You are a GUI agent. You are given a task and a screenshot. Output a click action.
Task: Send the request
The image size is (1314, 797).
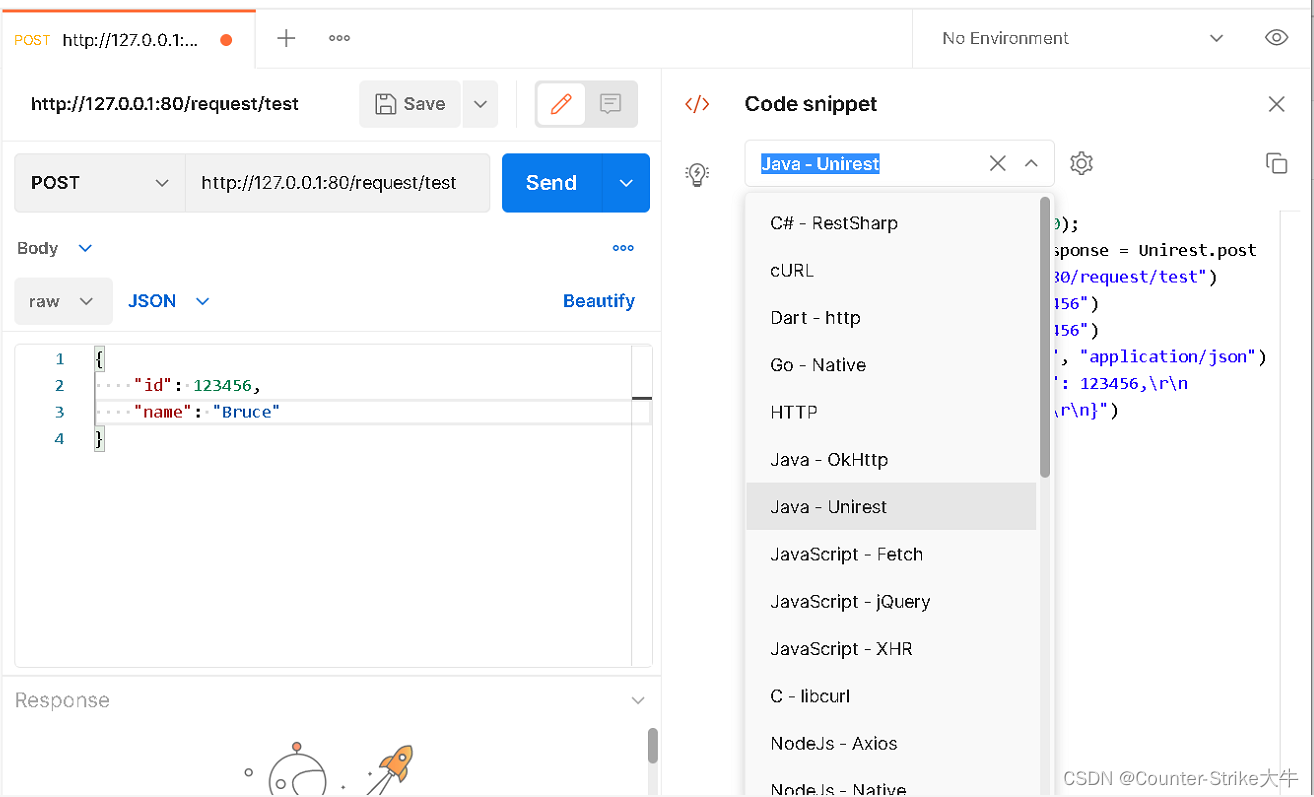(x=552, y=183)
